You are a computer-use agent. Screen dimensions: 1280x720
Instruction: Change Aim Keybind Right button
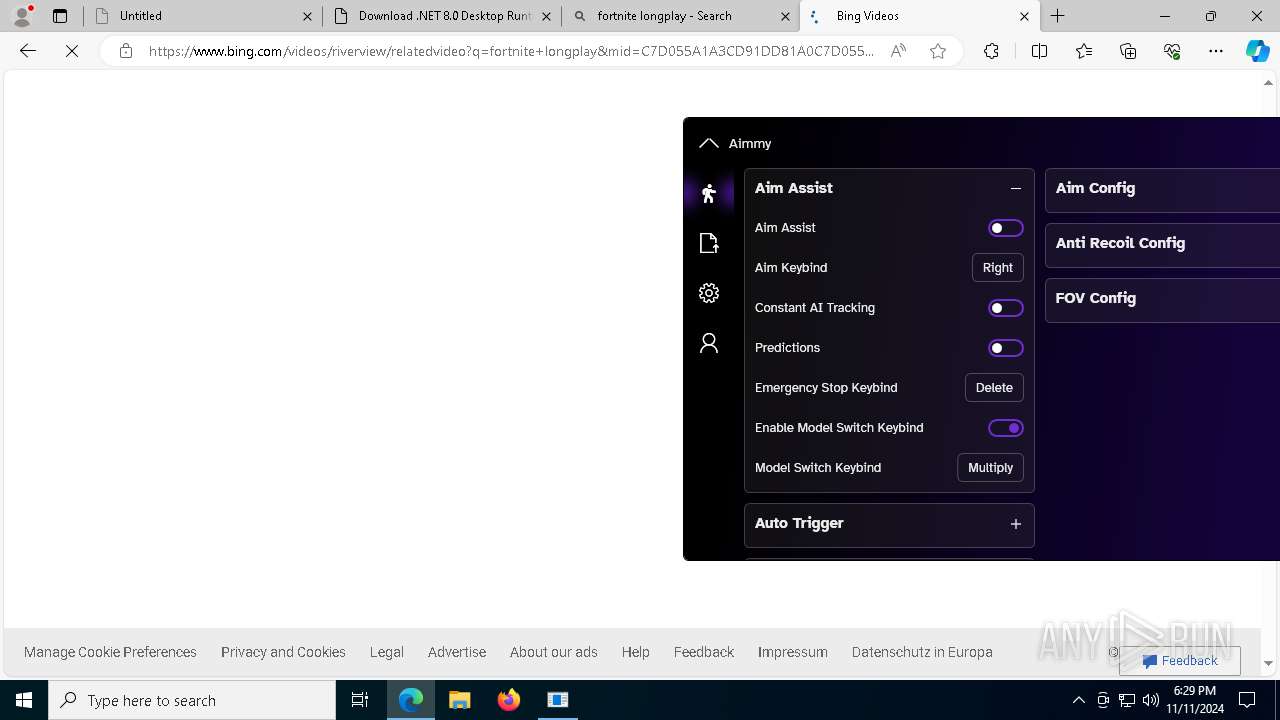[x=998, y=268]
